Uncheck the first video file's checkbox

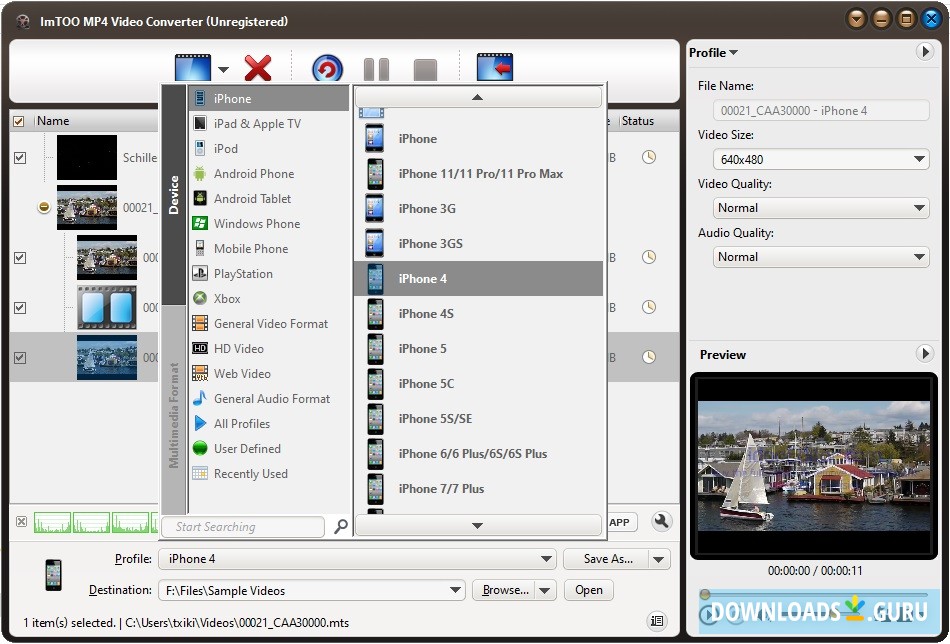(x=18, y=157)
